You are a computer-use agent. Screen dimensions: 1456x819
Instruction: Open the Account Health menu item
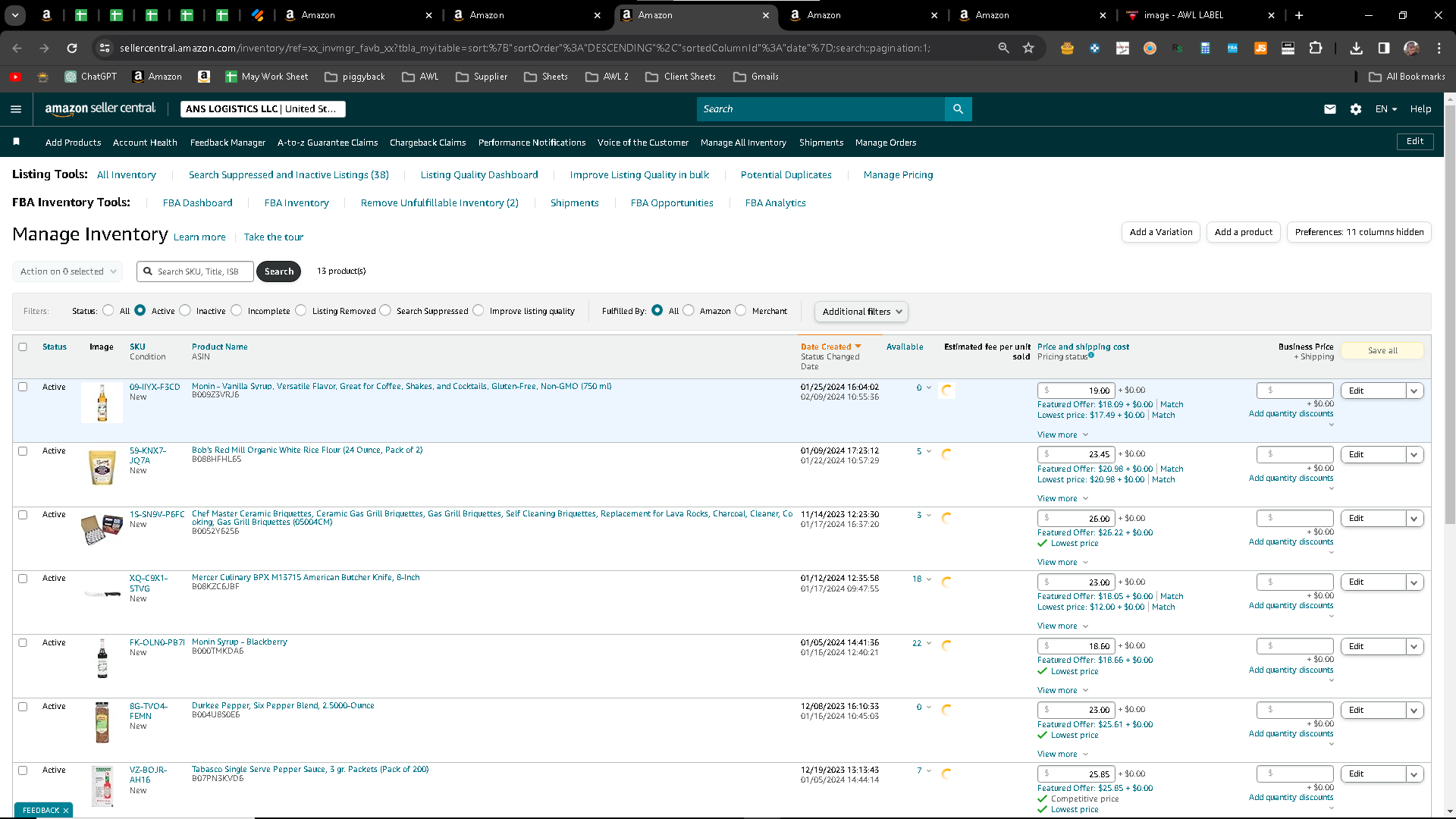pos(145,143)
